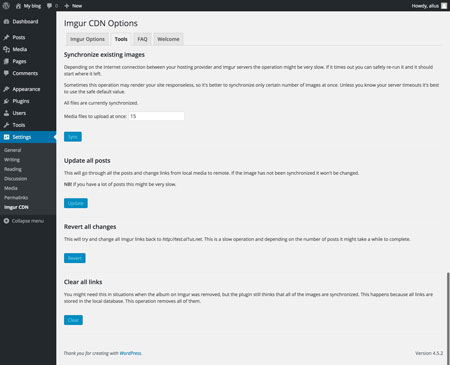Screen dimensions: 450x365
Task: Focus the media files upload count field
Action: click(156, 116)
